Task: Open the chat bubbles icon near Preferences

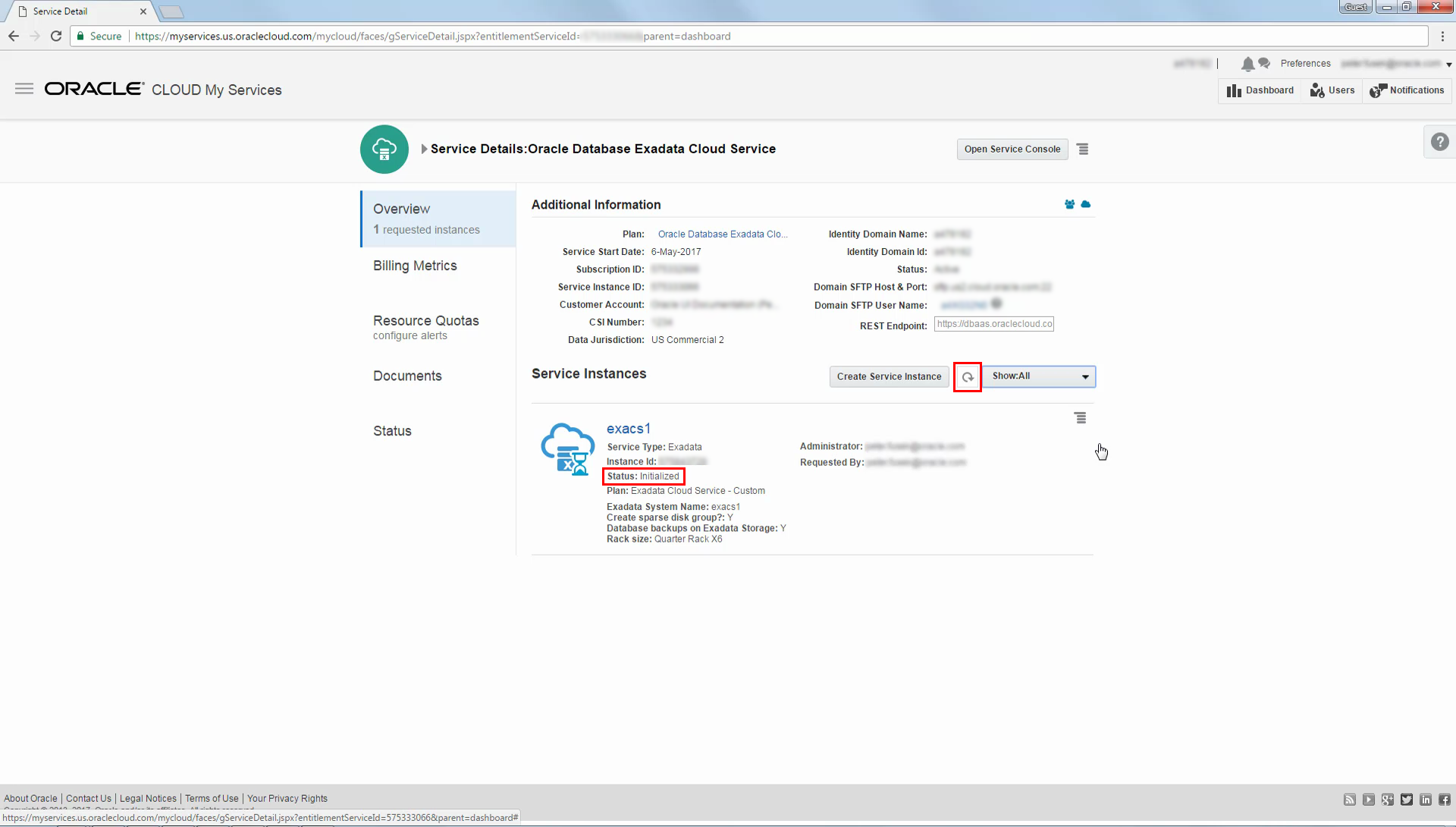Action: point(1264,63)
